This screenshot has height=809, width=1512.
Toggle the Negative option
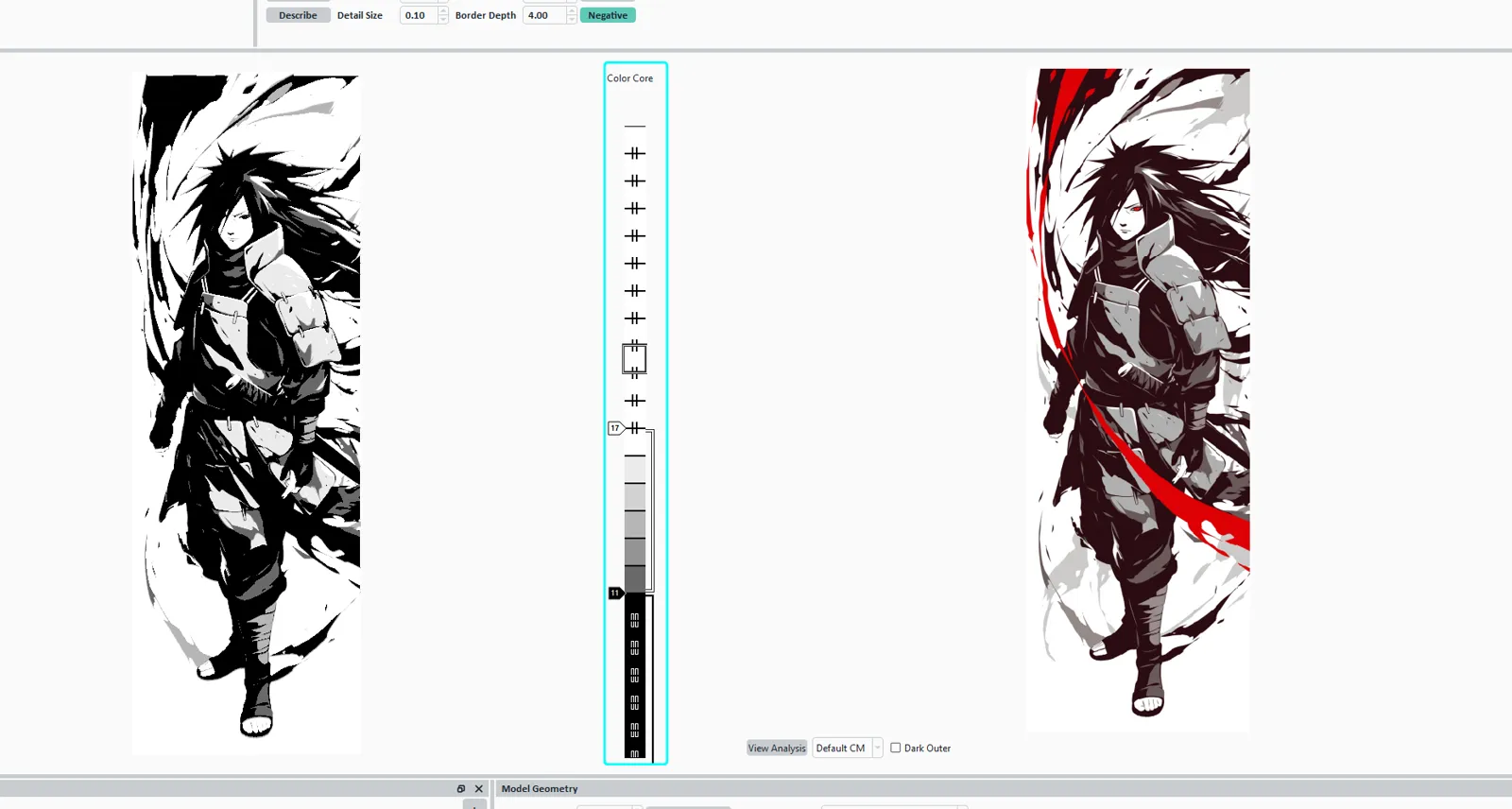[x=608, y=15]
